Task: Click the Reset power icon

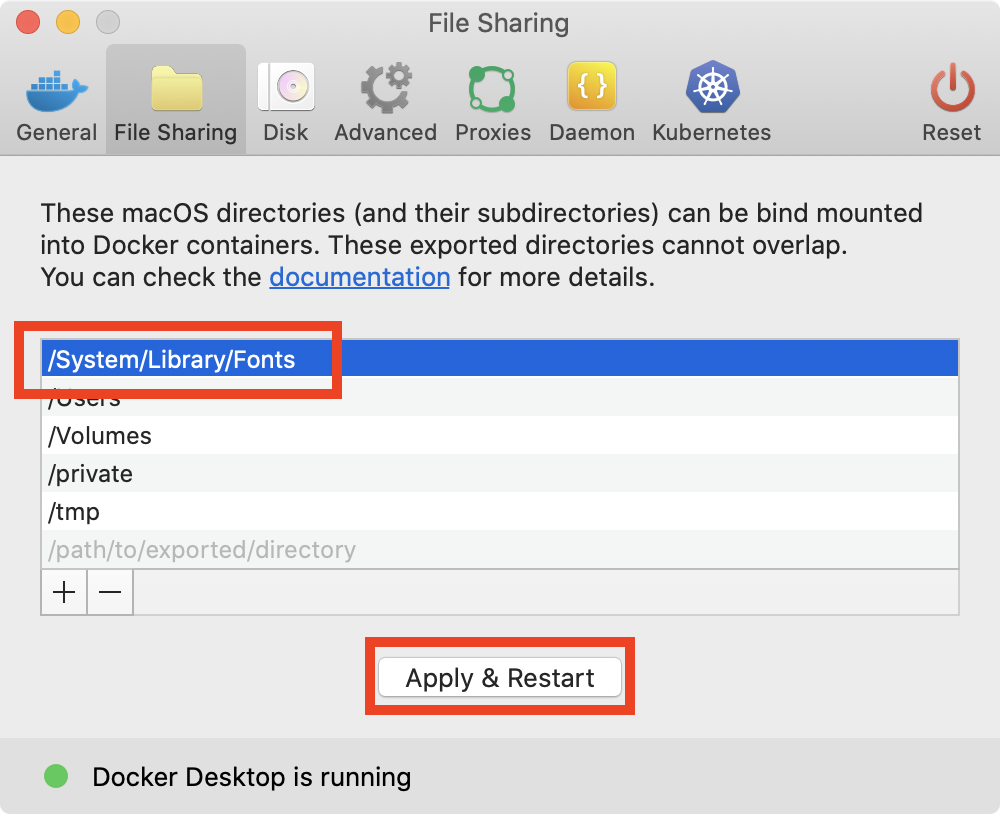Action: (952, 87)
